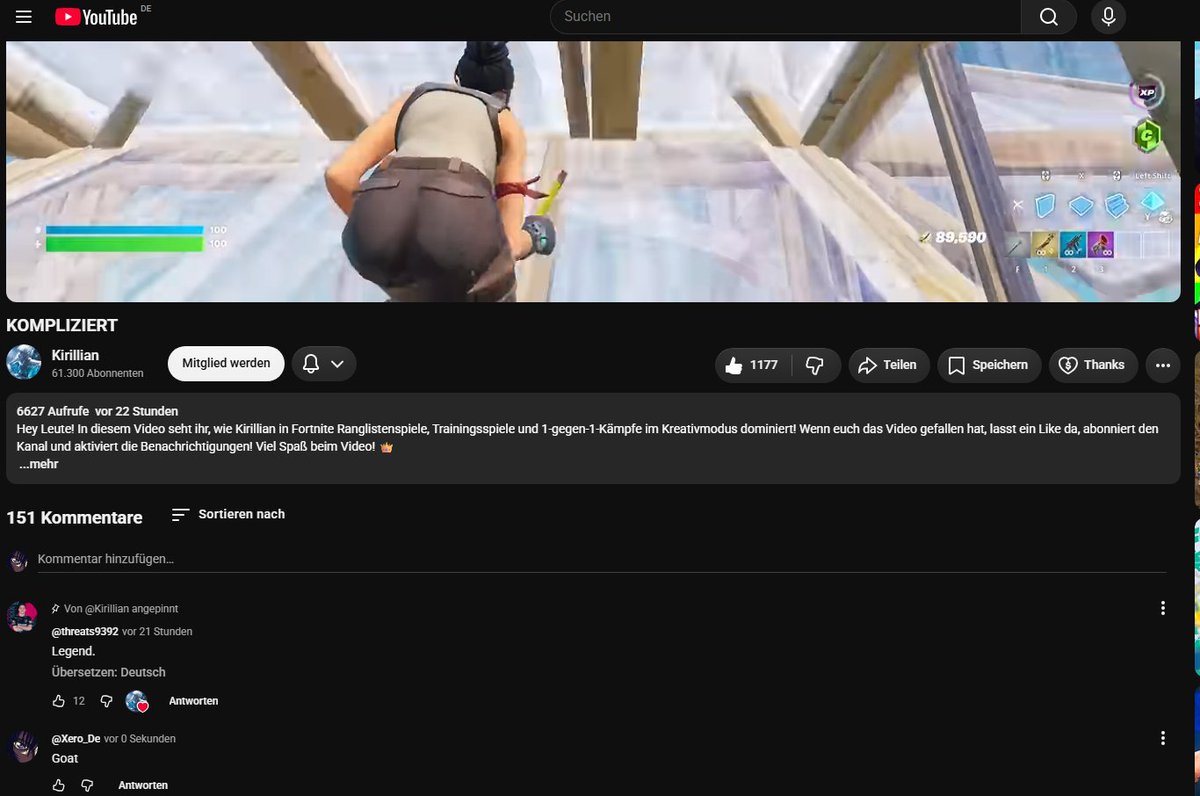Click into the Suchen search field
Viewport: 1200px width, 796px height.
pos(785,16)
